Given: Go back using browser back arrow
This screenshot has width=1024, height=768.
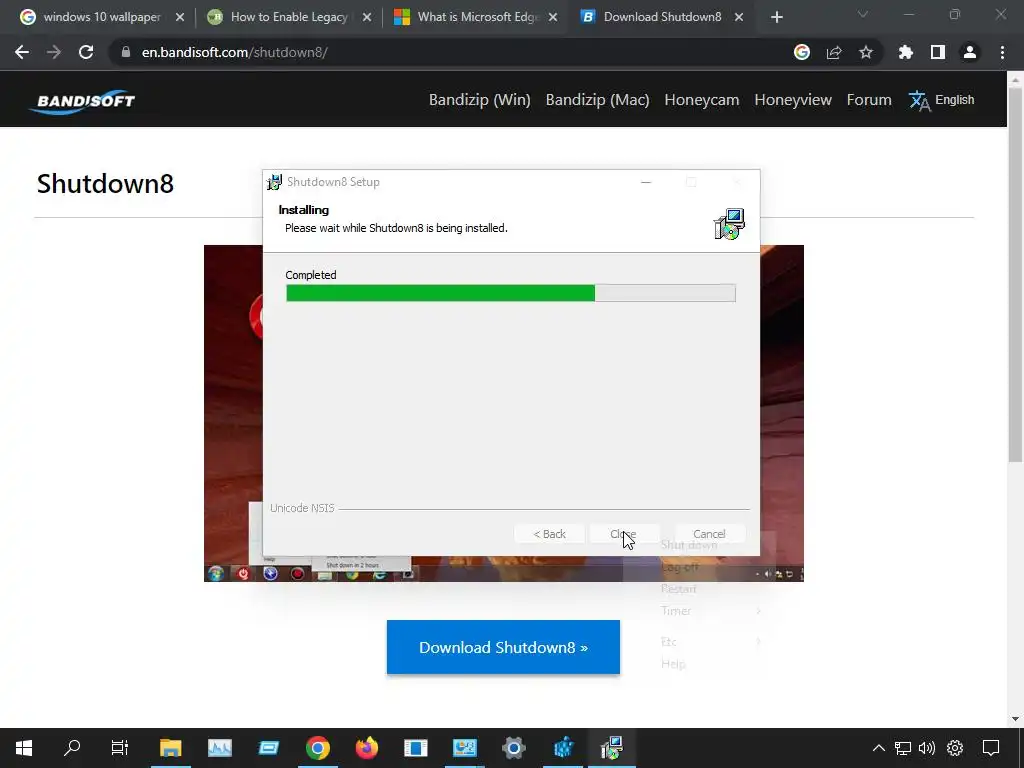Looking at the screenshot, I should coord(22,52).
